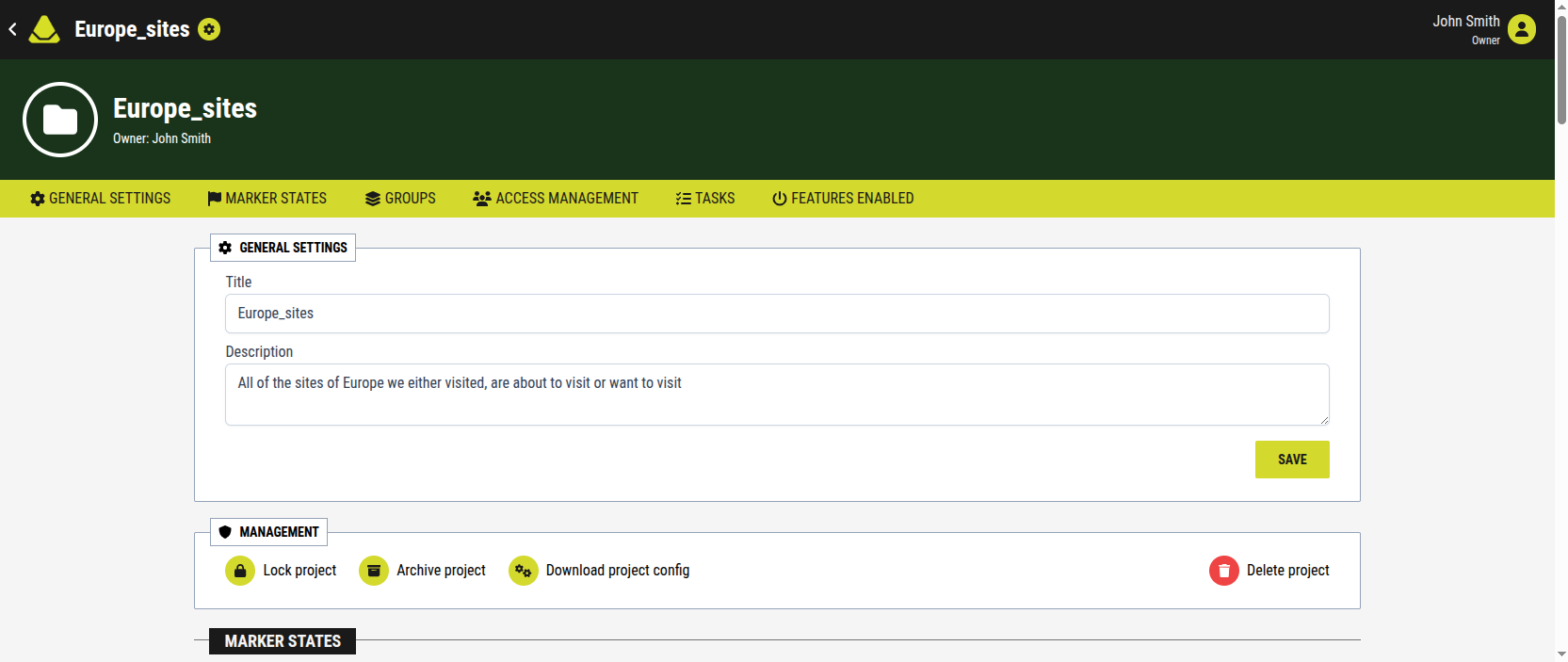Click the Europe_sites title in top bar
The height and width of the screenshot is (662, 1568).
click(132, 29)
